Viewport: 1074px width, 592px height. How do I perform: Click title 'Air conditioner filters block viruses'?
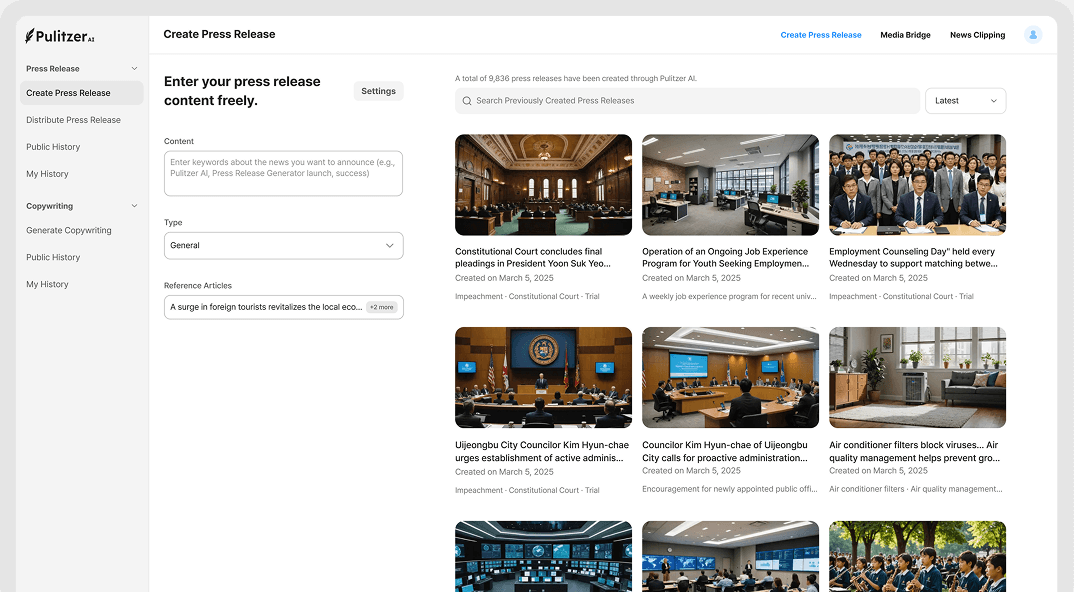point(914,452)
